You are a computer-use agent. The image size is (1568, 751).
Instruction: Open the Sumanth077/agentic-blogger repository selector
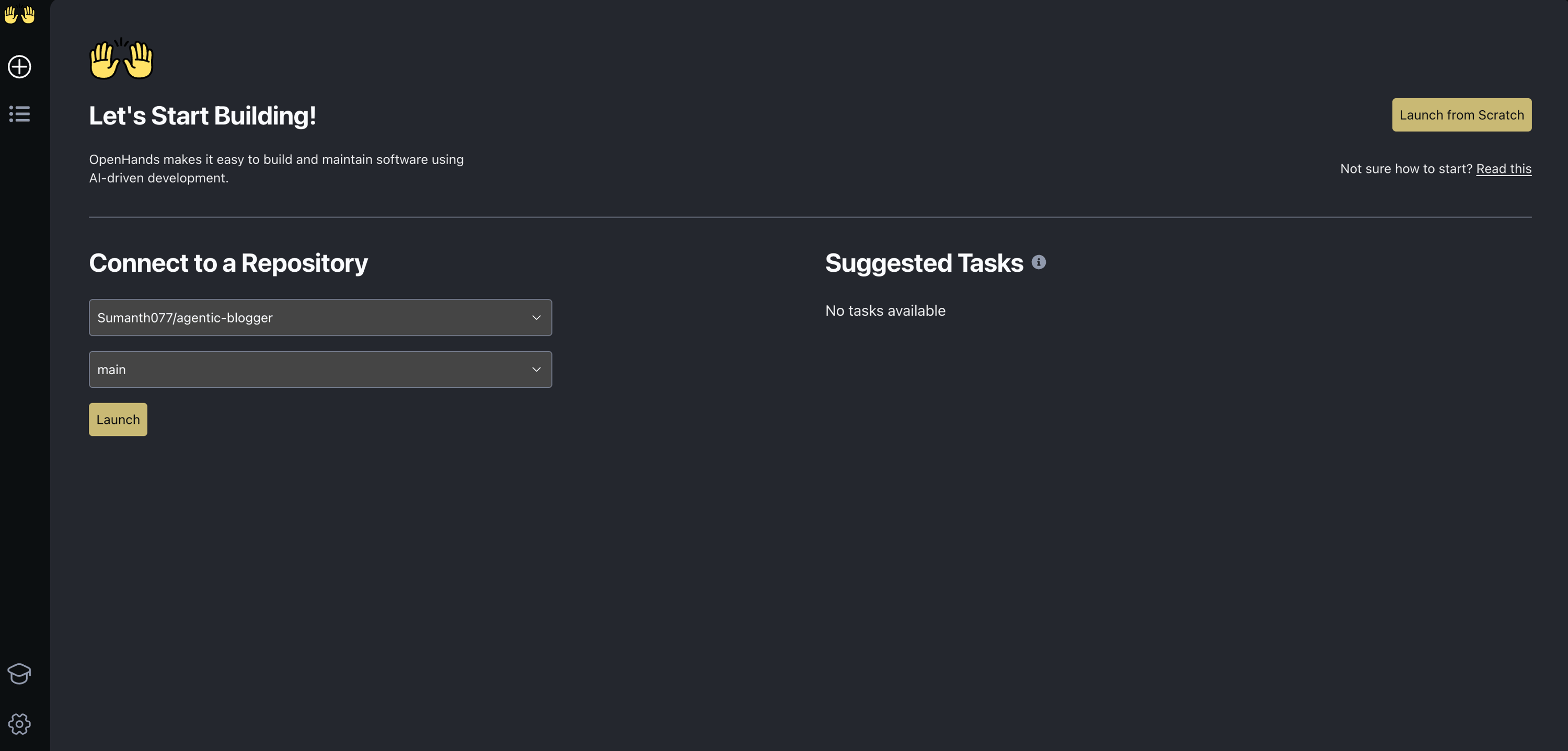click(x=320, y=317)
